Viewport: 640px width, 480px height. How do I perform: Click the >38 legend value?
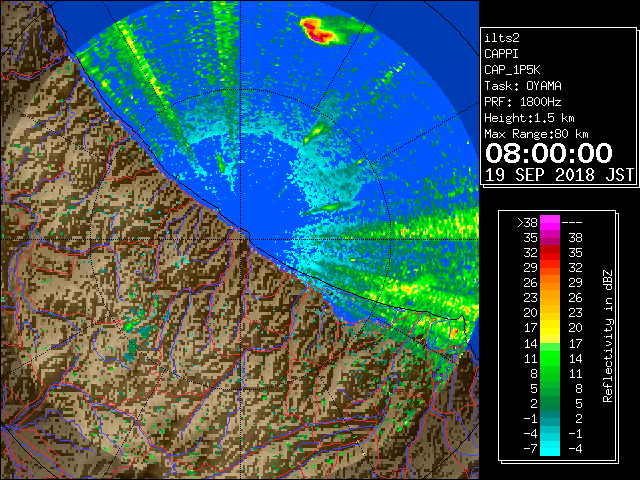click(527, 223)
